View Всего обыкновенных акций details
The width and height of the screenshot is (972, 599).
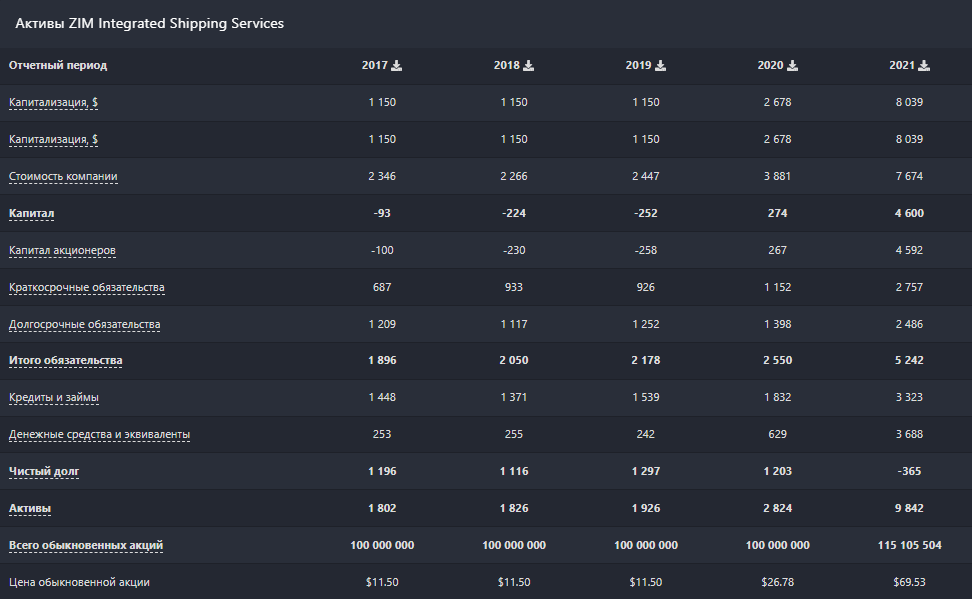coord(88,545)
